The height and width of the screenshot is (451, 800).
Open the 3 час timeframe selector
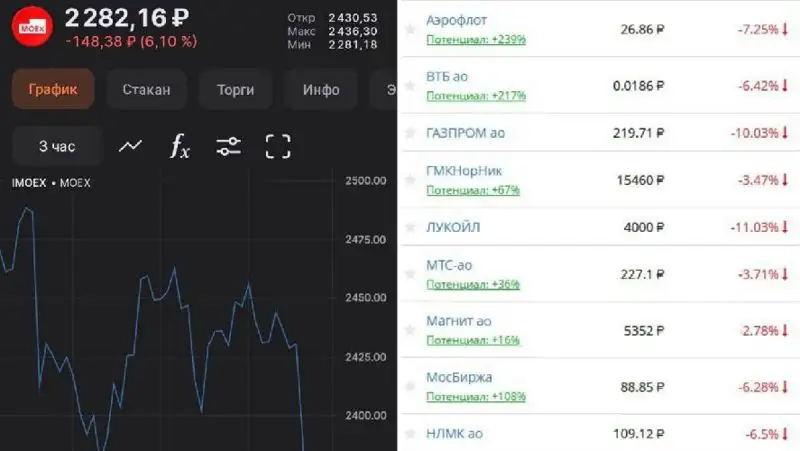57,146
